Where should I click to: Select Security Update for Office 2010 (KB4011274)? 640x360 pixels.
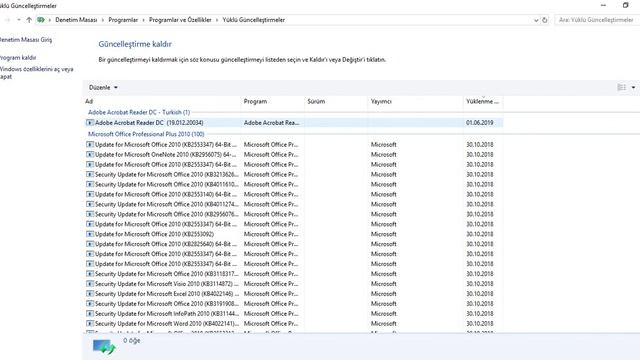click(293, 204)
